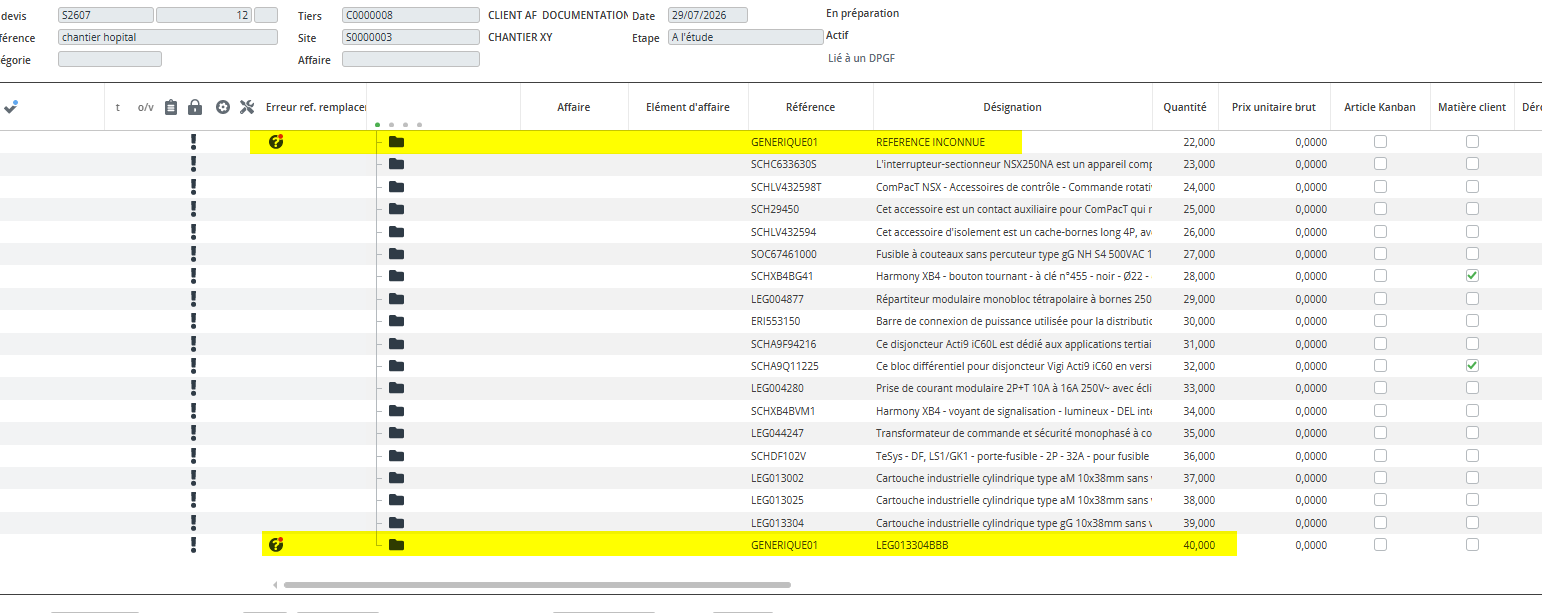Uncheck Matière client for row SCHA9Q11225
This screenshot has width=1542, height=613.
1472,365
